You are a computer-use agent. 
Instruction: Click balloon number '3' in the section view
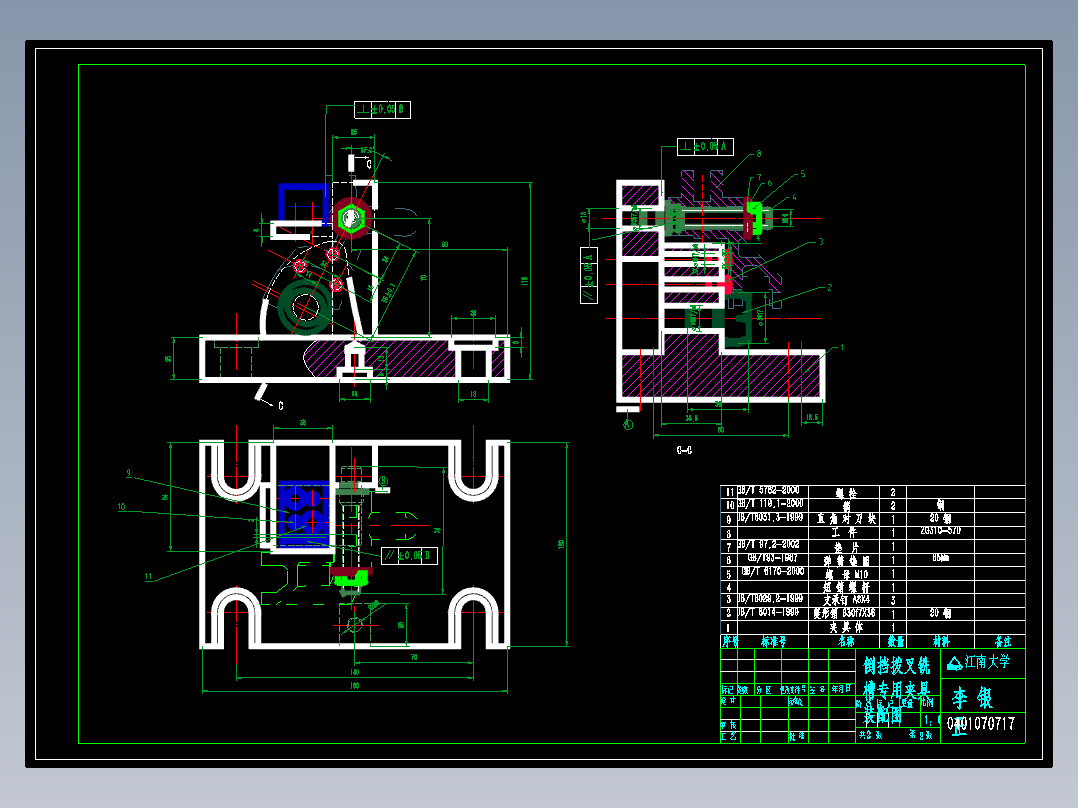[x=821, y=242]
